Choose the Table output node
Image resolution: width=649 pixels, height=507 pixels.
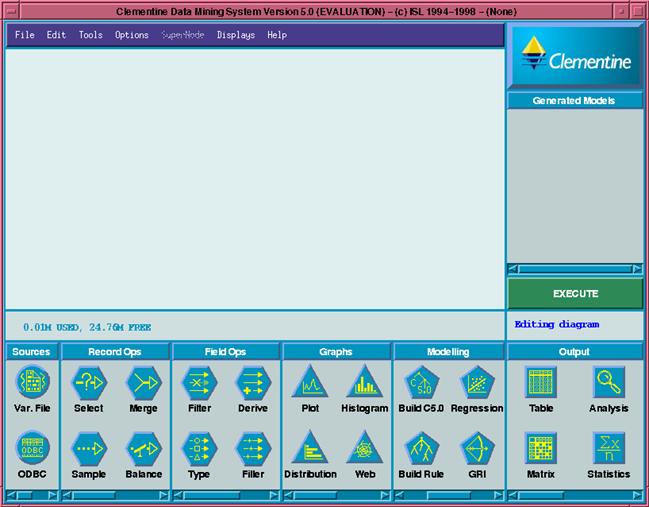pyautogui.click(x=541, y=382)
